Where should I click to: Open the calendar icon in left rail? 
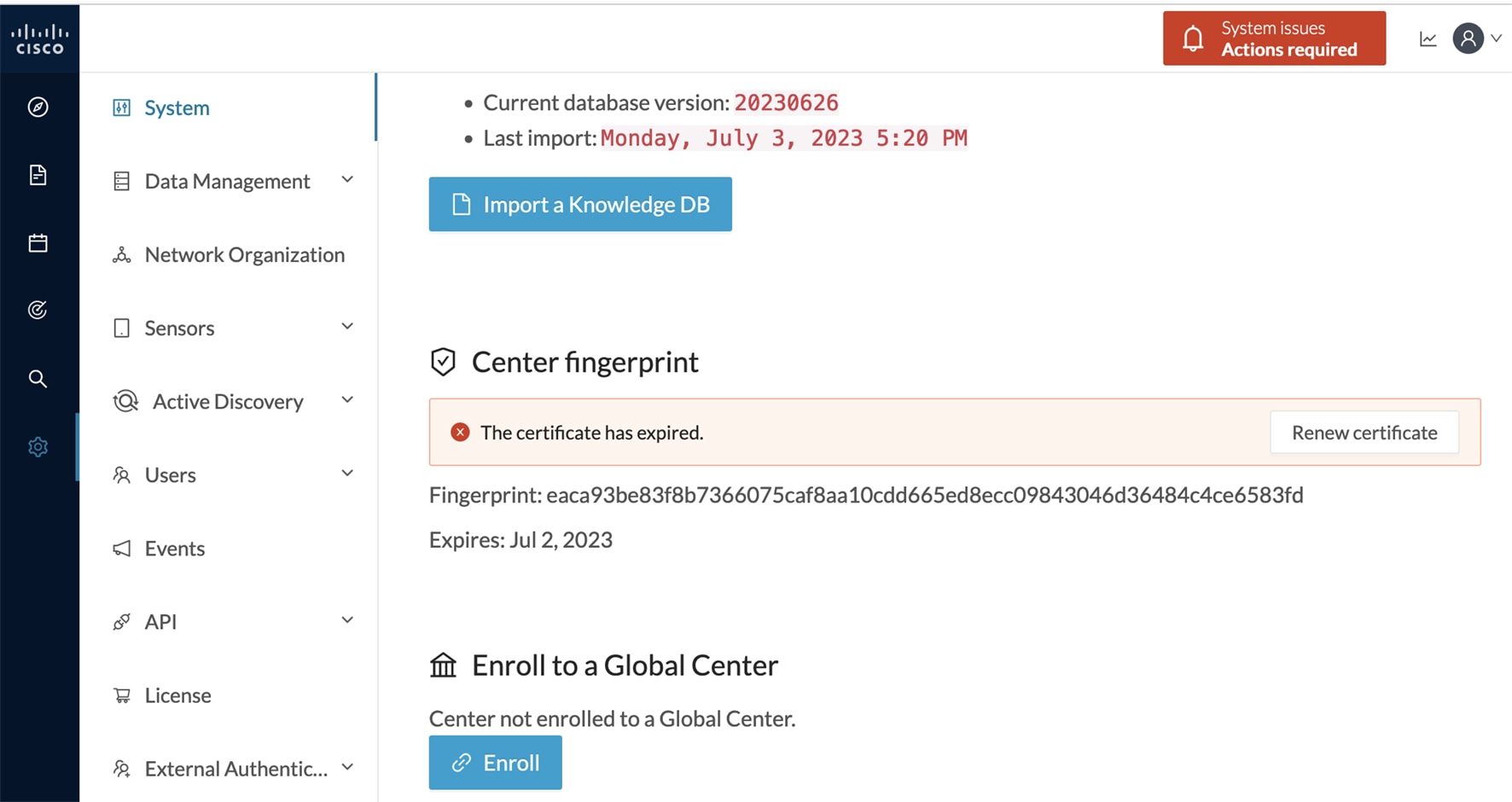click(x=38, y=243)
